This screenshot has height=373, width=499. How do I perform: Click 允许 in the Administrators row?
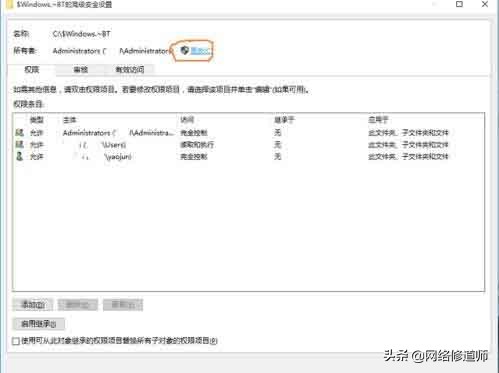tap(37, 133)
